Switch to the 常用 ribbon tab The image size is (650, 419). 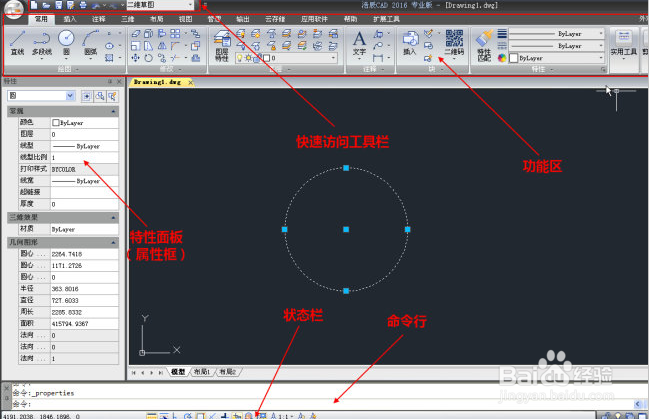tap(41, 19)
